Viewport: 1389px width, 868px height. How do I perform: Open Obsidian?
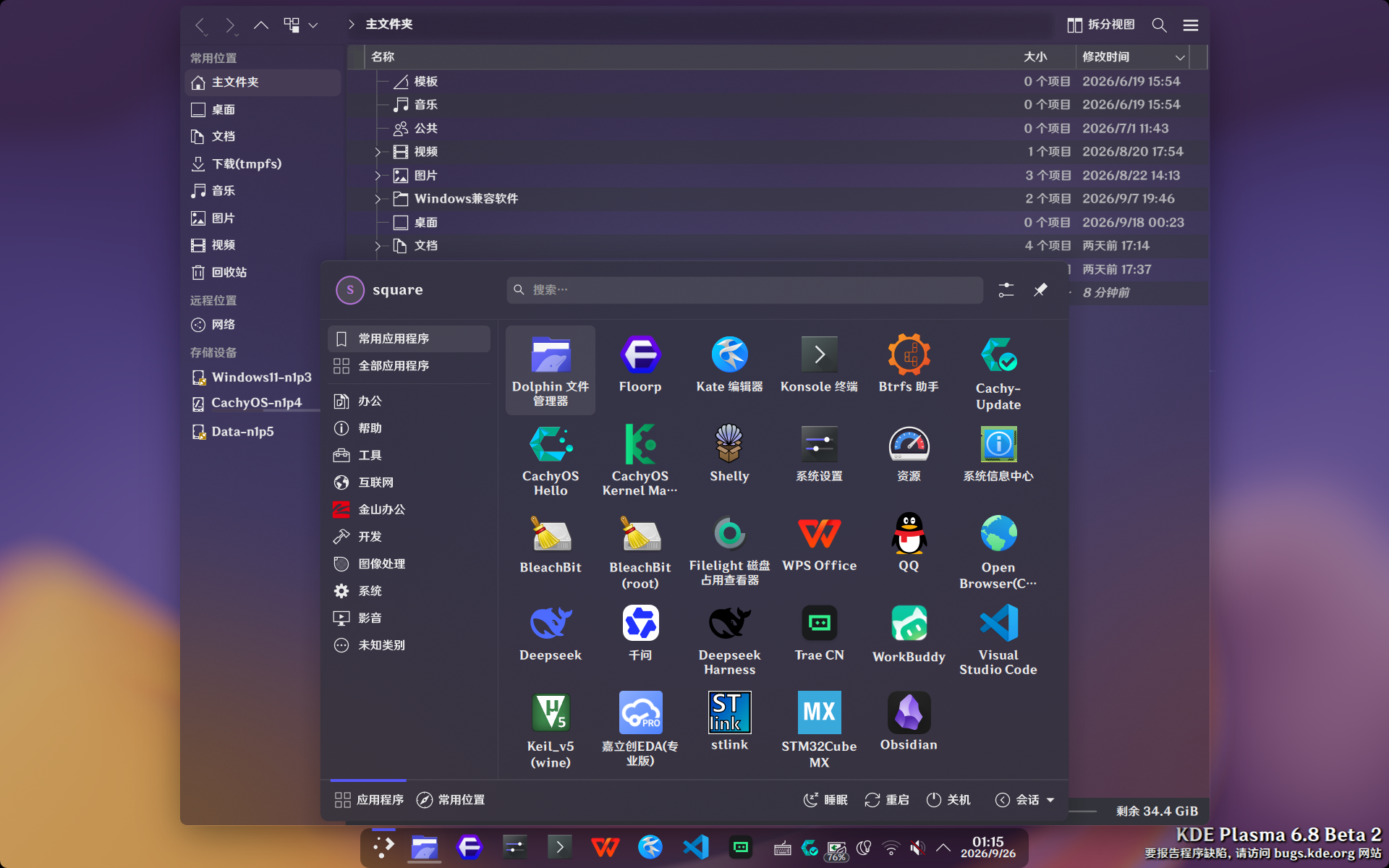click(909, 723)
